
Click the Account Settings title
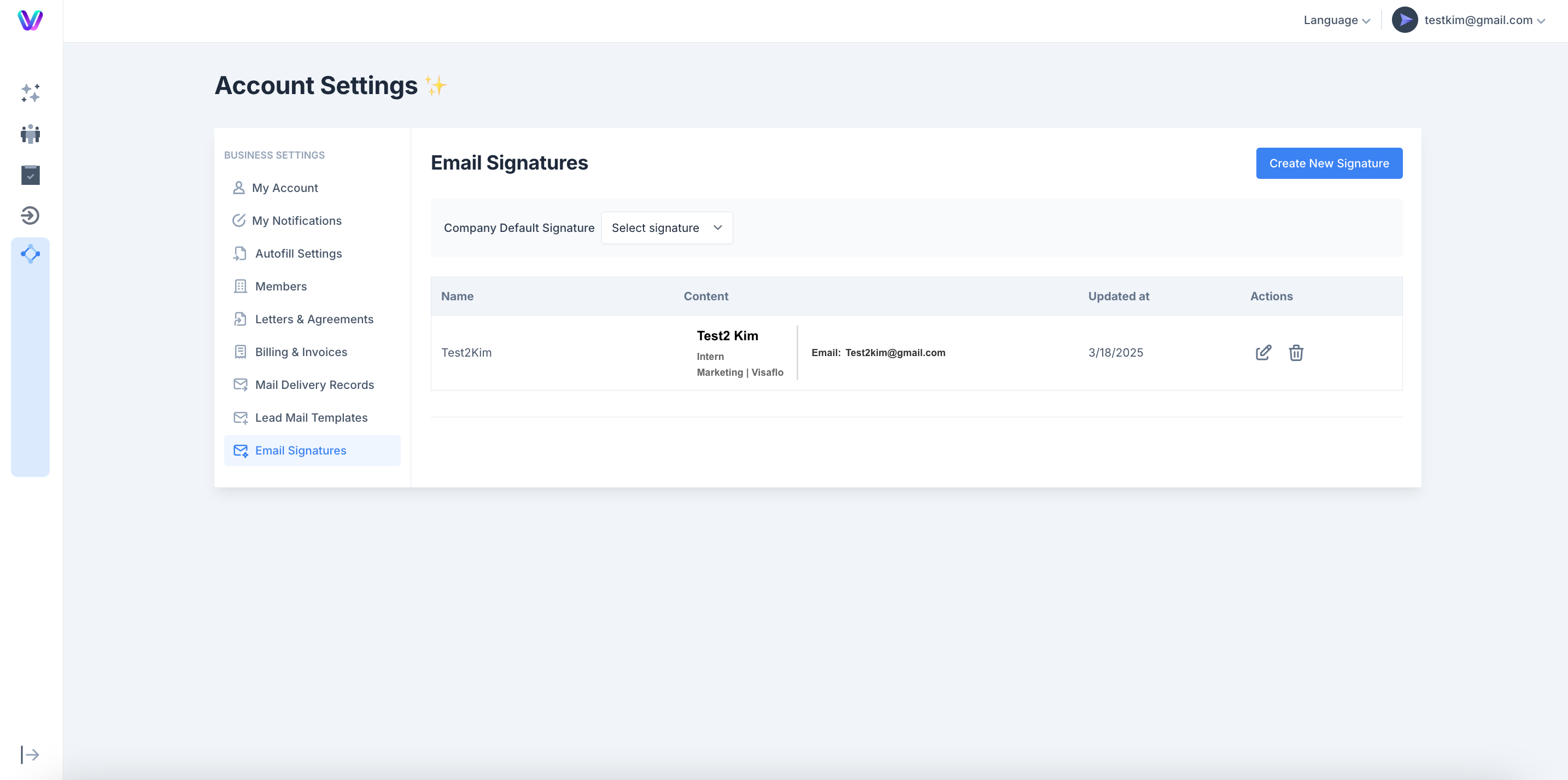pyautogui.click(x=316, y=85)
